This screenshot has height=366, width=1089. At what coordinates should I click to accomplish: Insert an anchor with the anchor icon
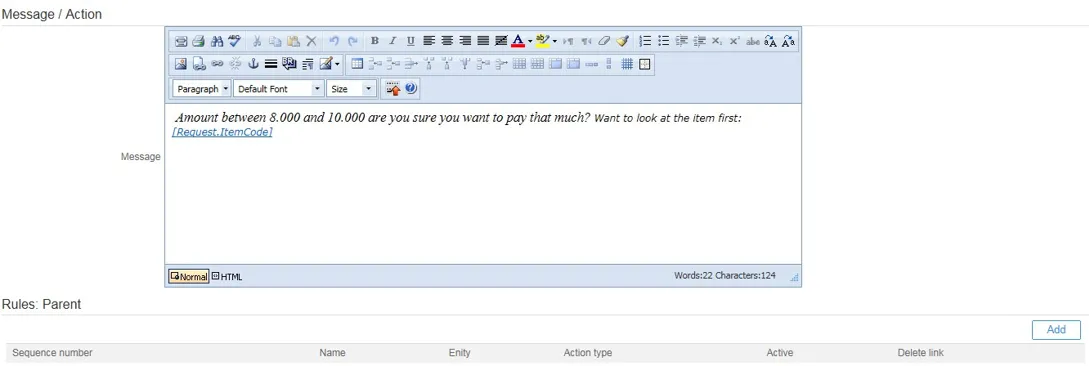coord(253,64)
